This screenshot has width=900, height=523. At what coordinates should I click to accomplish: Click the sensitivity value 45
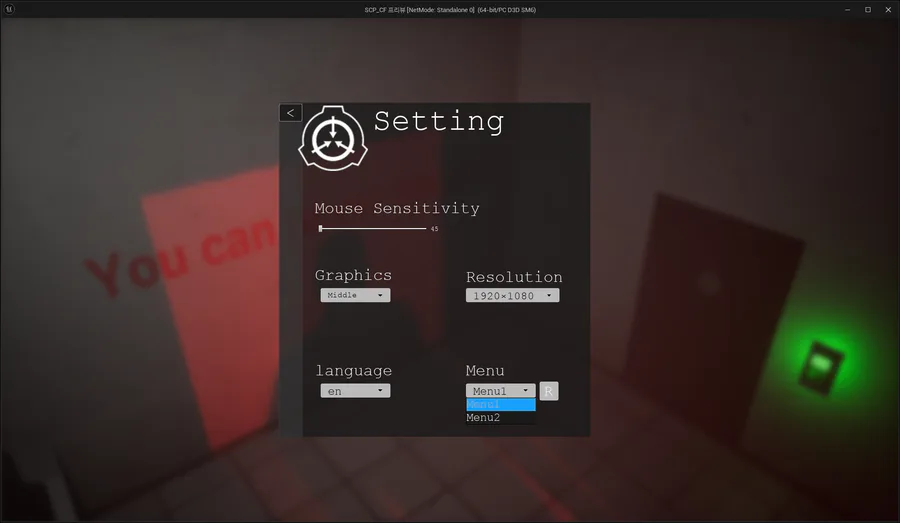click(434, 229)
